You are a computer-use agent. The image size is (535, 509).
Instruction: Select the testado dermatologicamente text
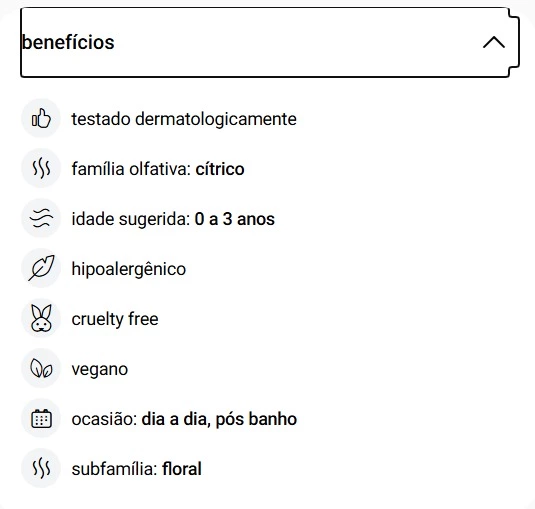(x=184, y=119)
